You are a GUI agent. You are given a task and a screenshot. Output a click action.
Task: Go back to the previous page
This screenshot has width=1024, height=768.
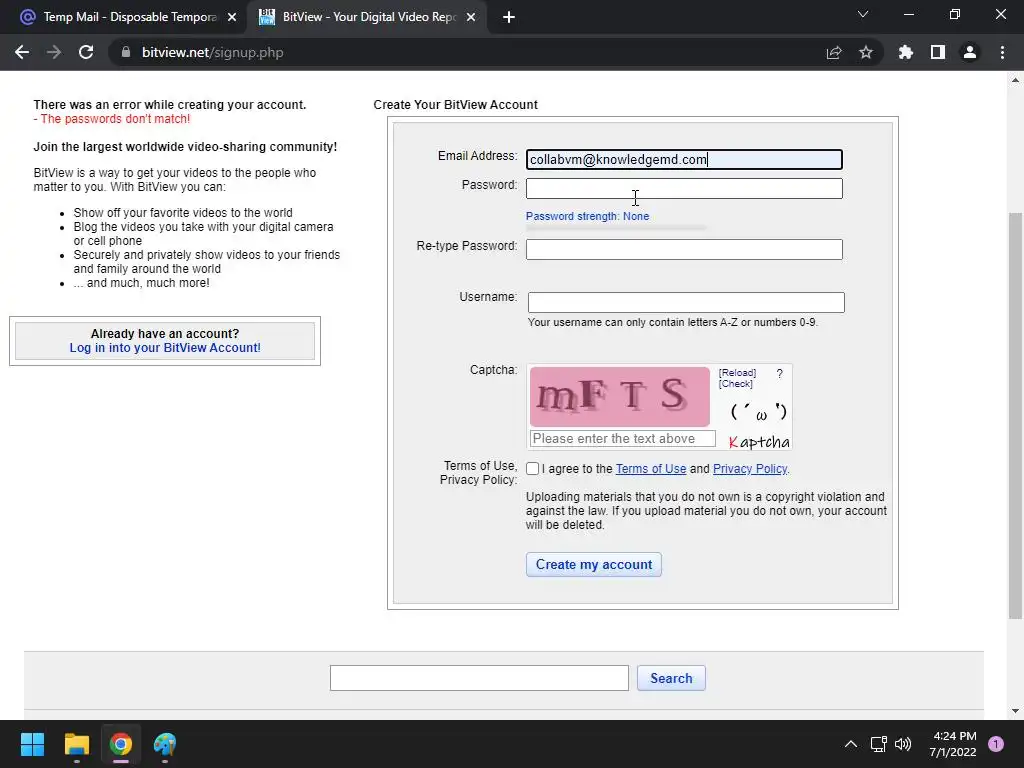(x=22, y=52)
